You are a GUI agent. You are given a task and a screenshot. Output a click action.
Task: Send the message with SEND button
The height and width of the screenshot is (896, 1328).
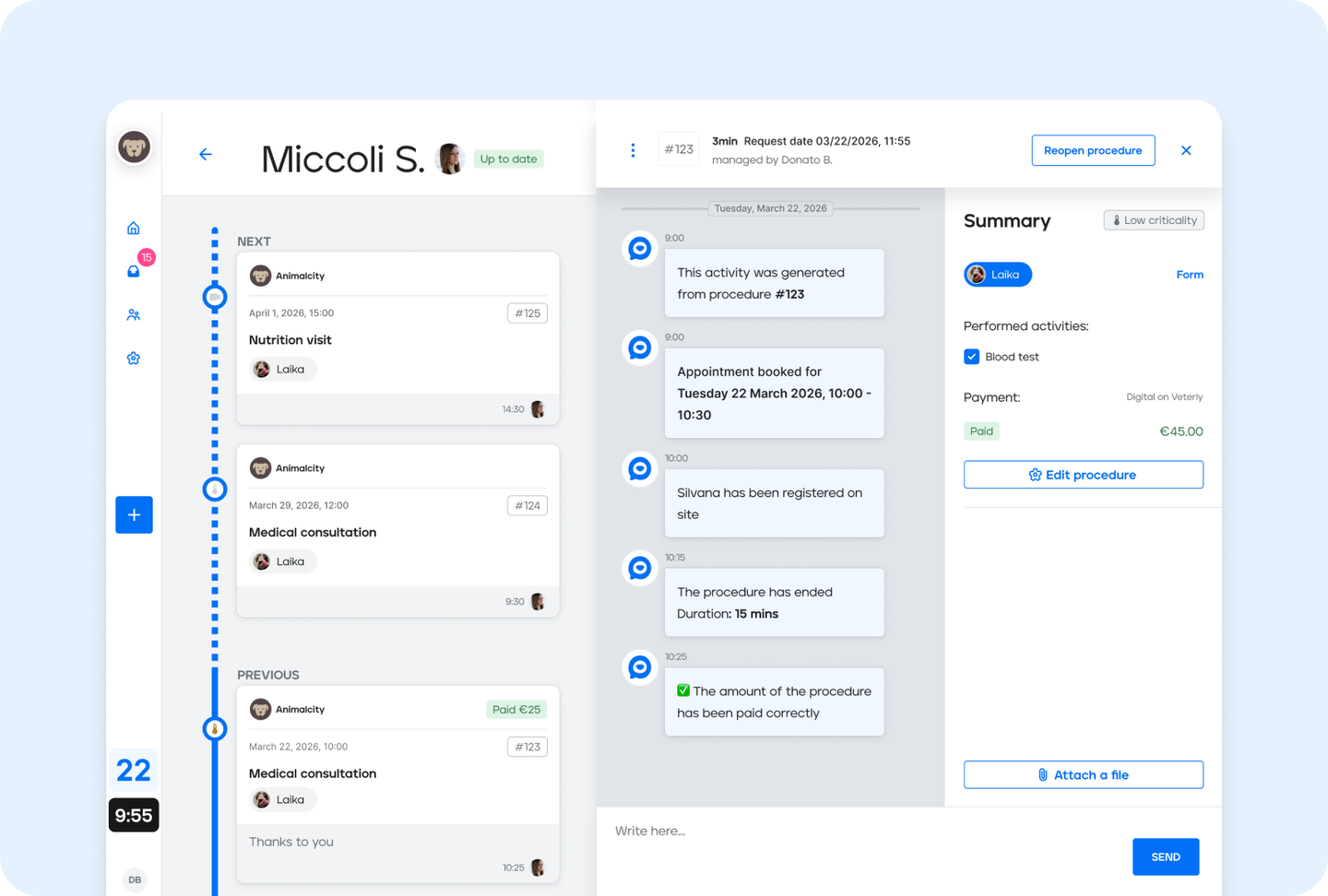pos(1166,857)
